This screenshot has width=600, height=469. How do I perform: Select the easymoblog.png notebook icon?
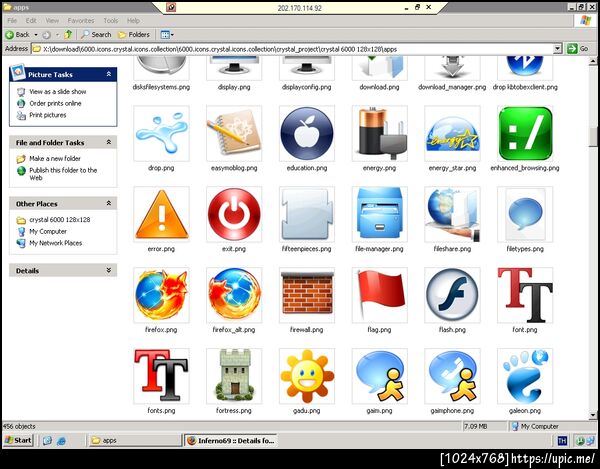click(234, 134)
